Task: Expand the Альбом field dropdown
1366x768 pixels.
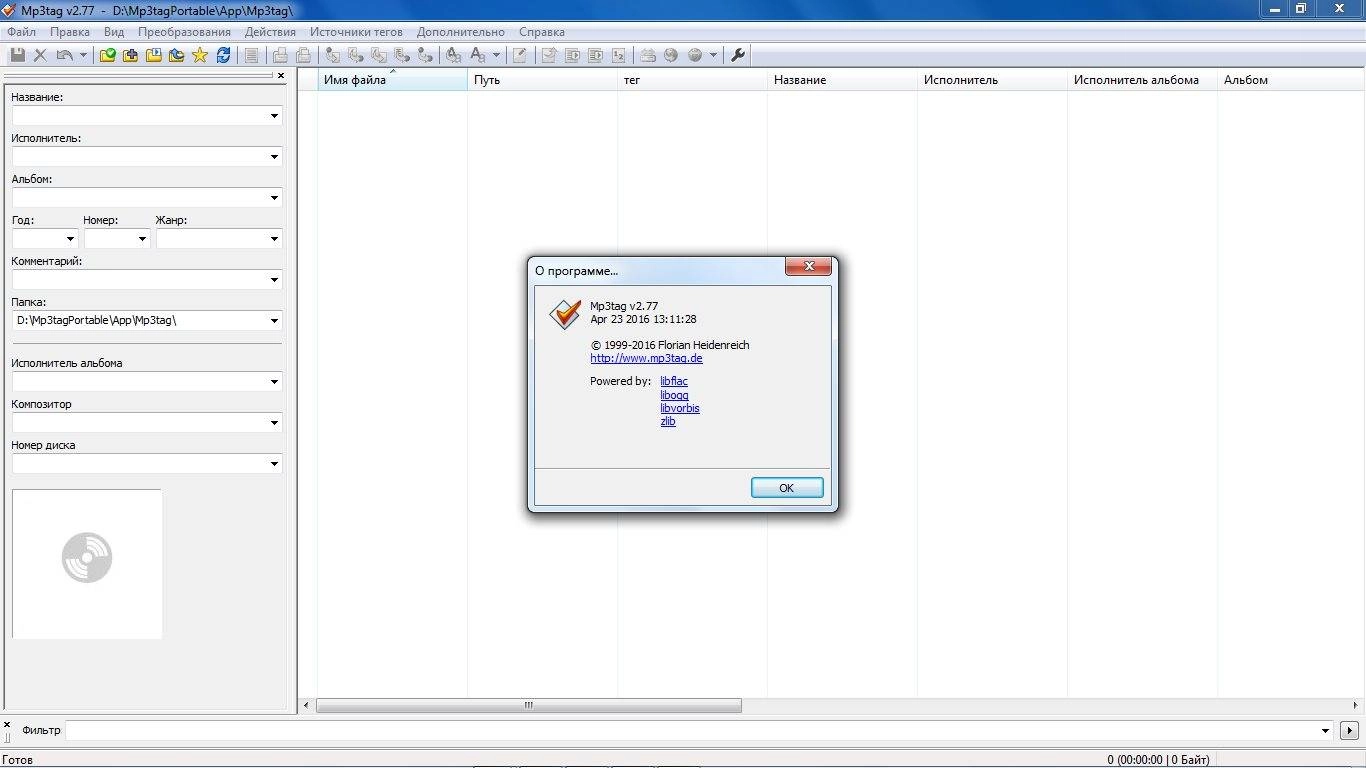Action: point(274,198)
